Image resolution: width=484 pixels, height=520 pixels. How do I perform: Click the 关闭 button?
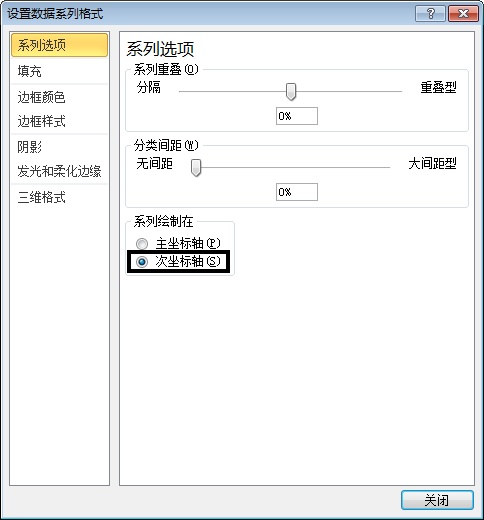click(x=437, y=500)
